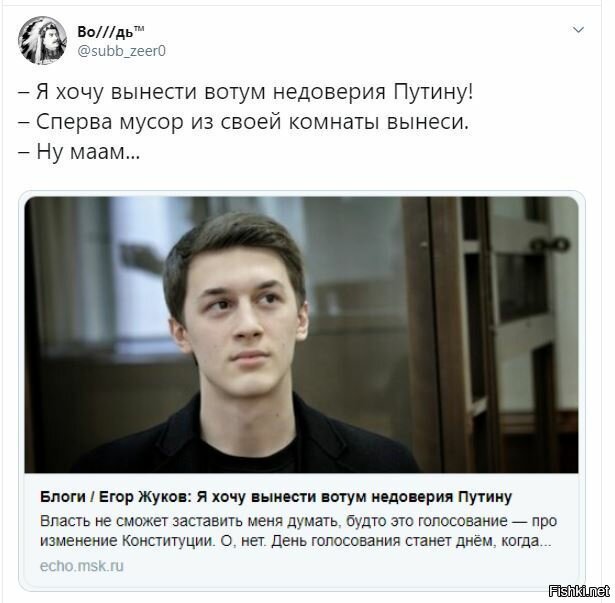Click the 'Ну маам…' tweet line
615x603 pixels.
tap(79, 151)
